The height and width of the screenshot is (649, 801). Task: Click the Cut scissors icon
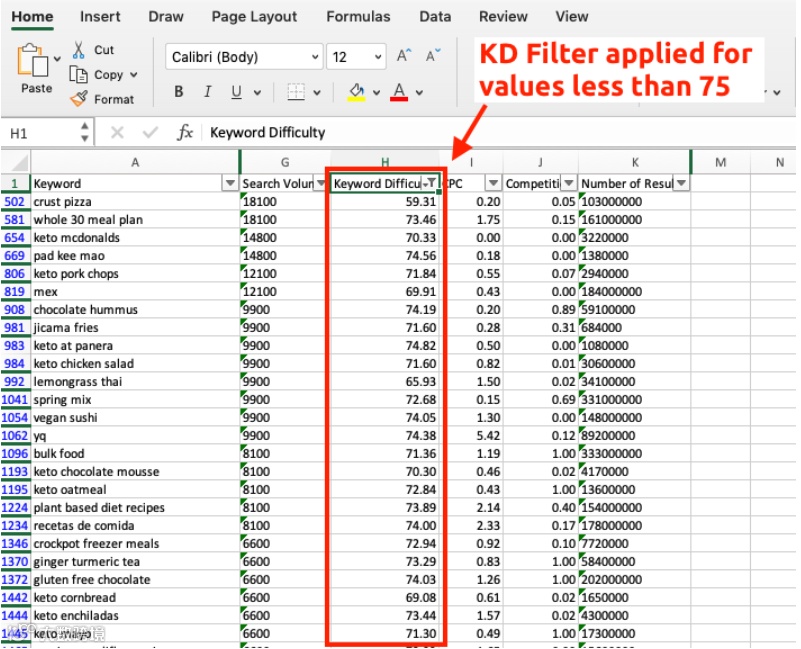pyautogui.click(x=78, y=50)
